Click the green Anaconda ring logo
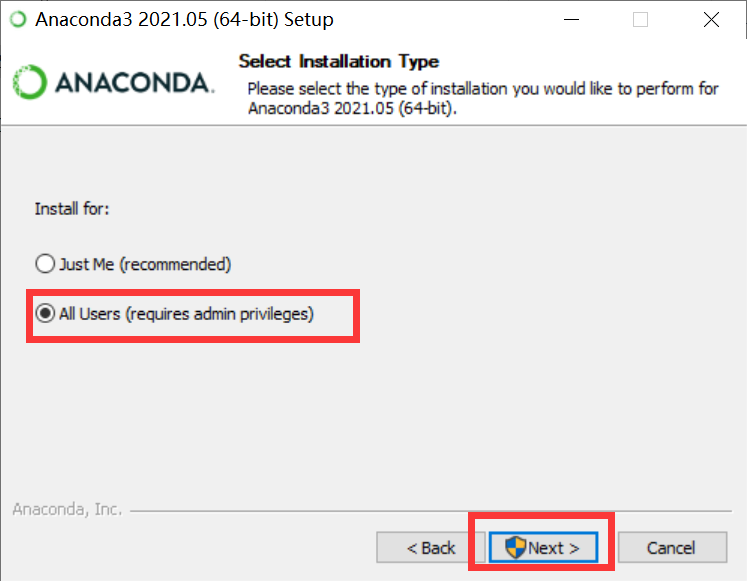 point(30,82)
